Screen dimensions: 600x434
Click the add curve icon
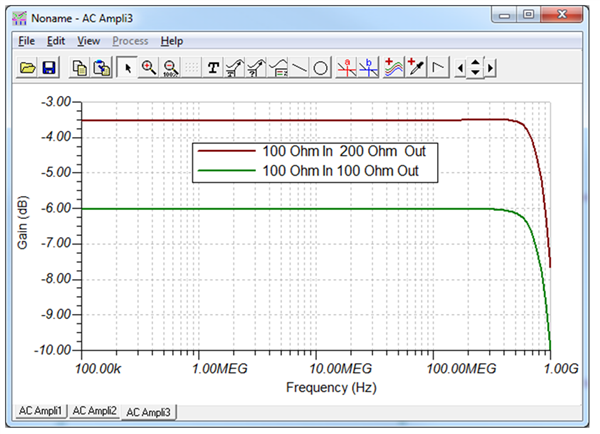392,68
